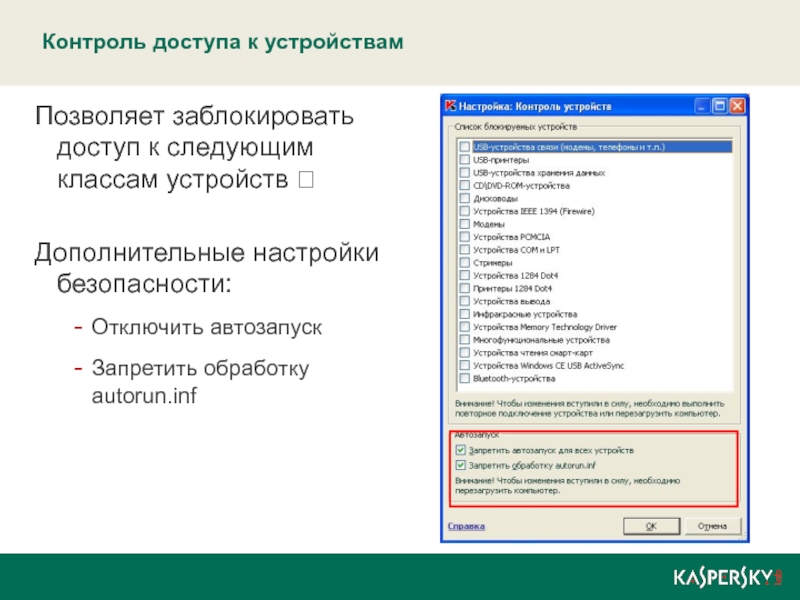The height and width of the screenshot is (600, 800).
Task: Close the Настройка: Контроль устройств dialog
Action: point(737,106)
